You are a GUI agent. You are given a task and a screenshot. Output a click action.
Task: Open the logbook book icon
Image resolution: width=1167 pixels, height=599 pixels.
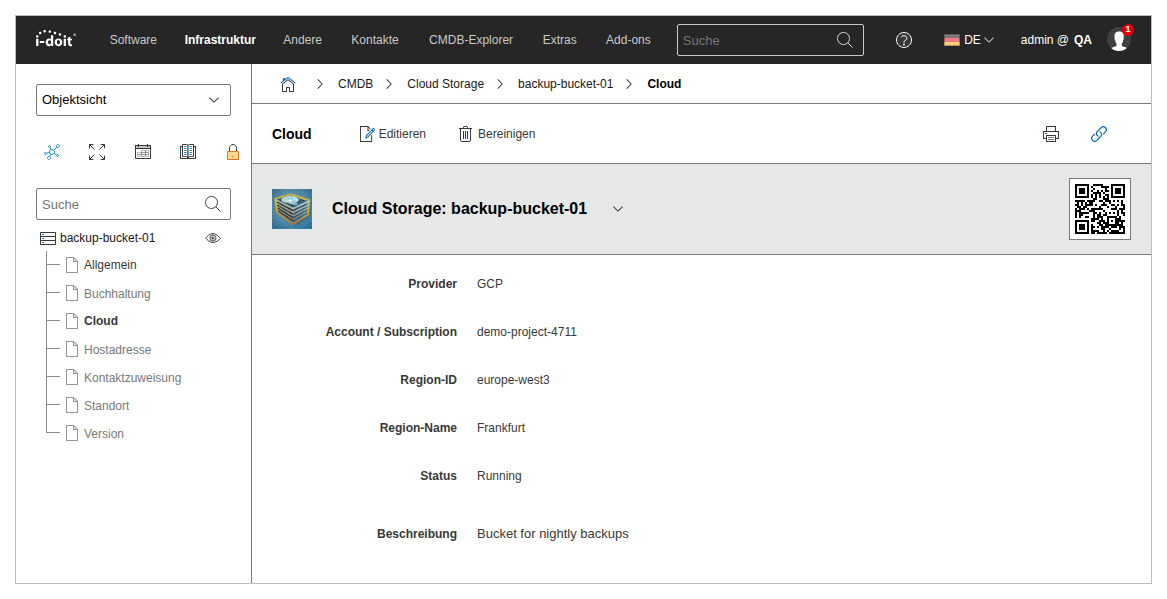(x=188, y=152)
